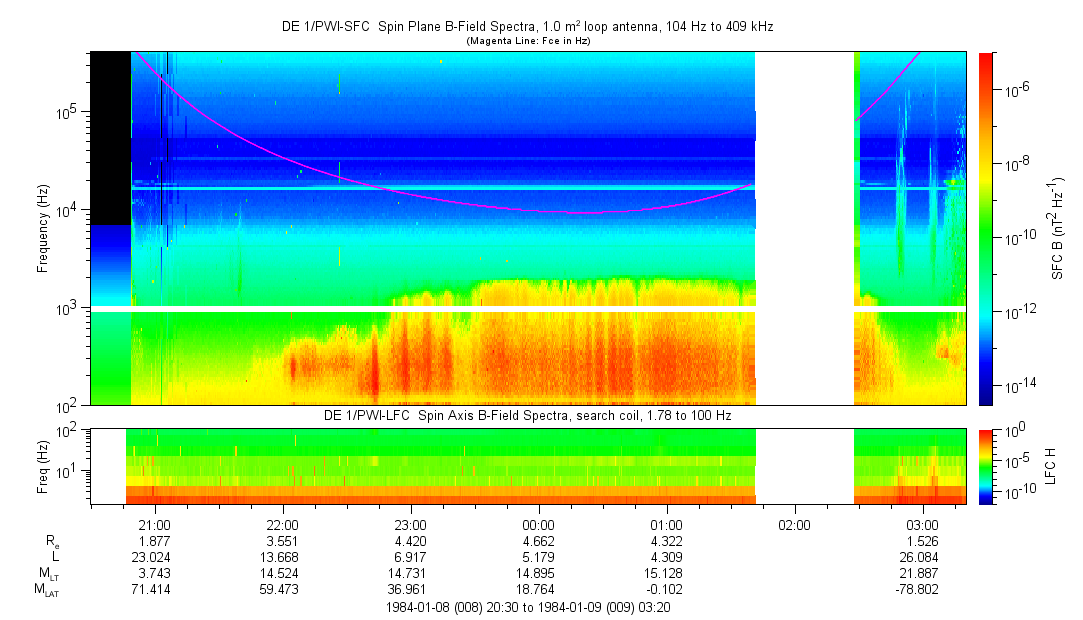This screenshot has width=1083, height=620.
Task: Click the MLAT value -78.802
Action: pos(917,590)
